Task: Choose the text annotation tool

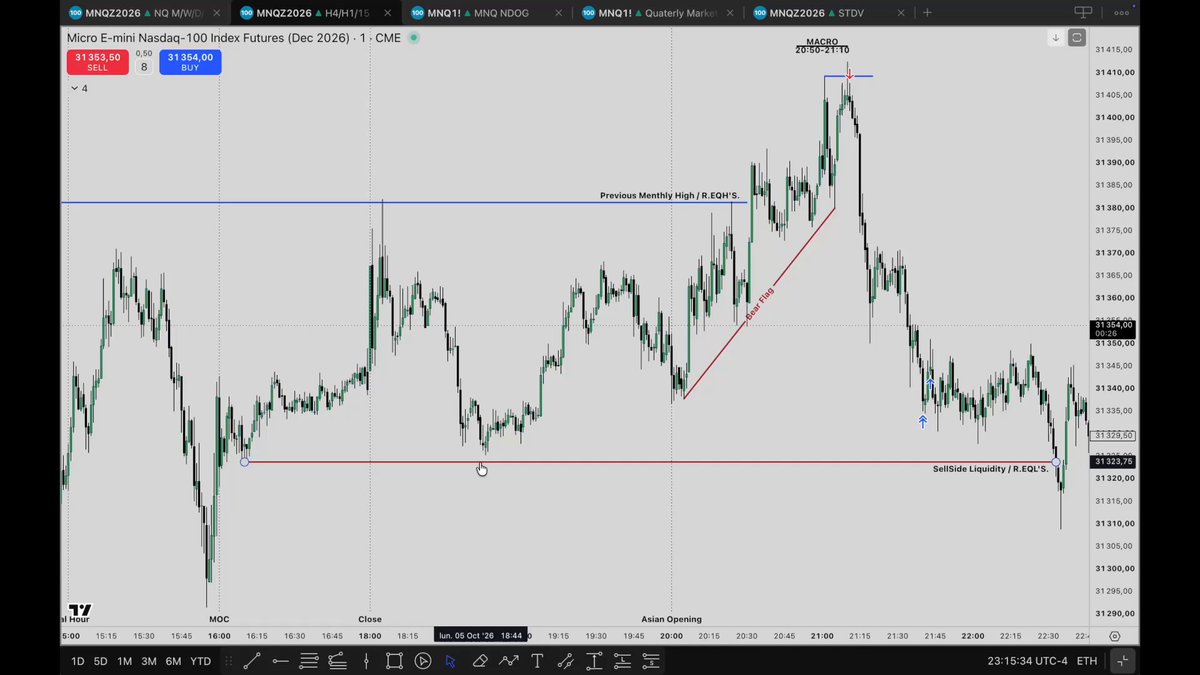Action: click(537, 661)
